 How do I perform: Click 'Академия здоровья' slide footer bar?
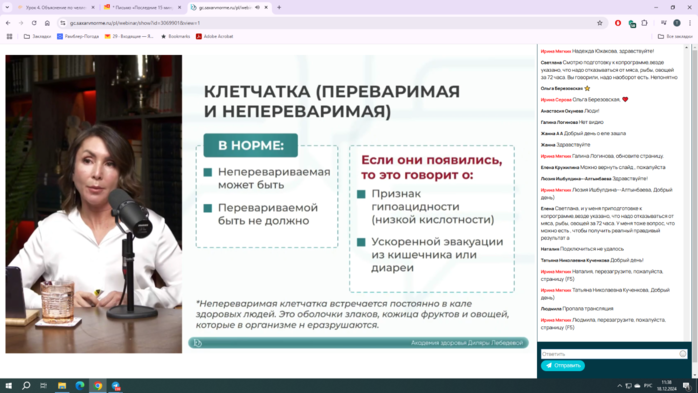(x=358, y=343)
